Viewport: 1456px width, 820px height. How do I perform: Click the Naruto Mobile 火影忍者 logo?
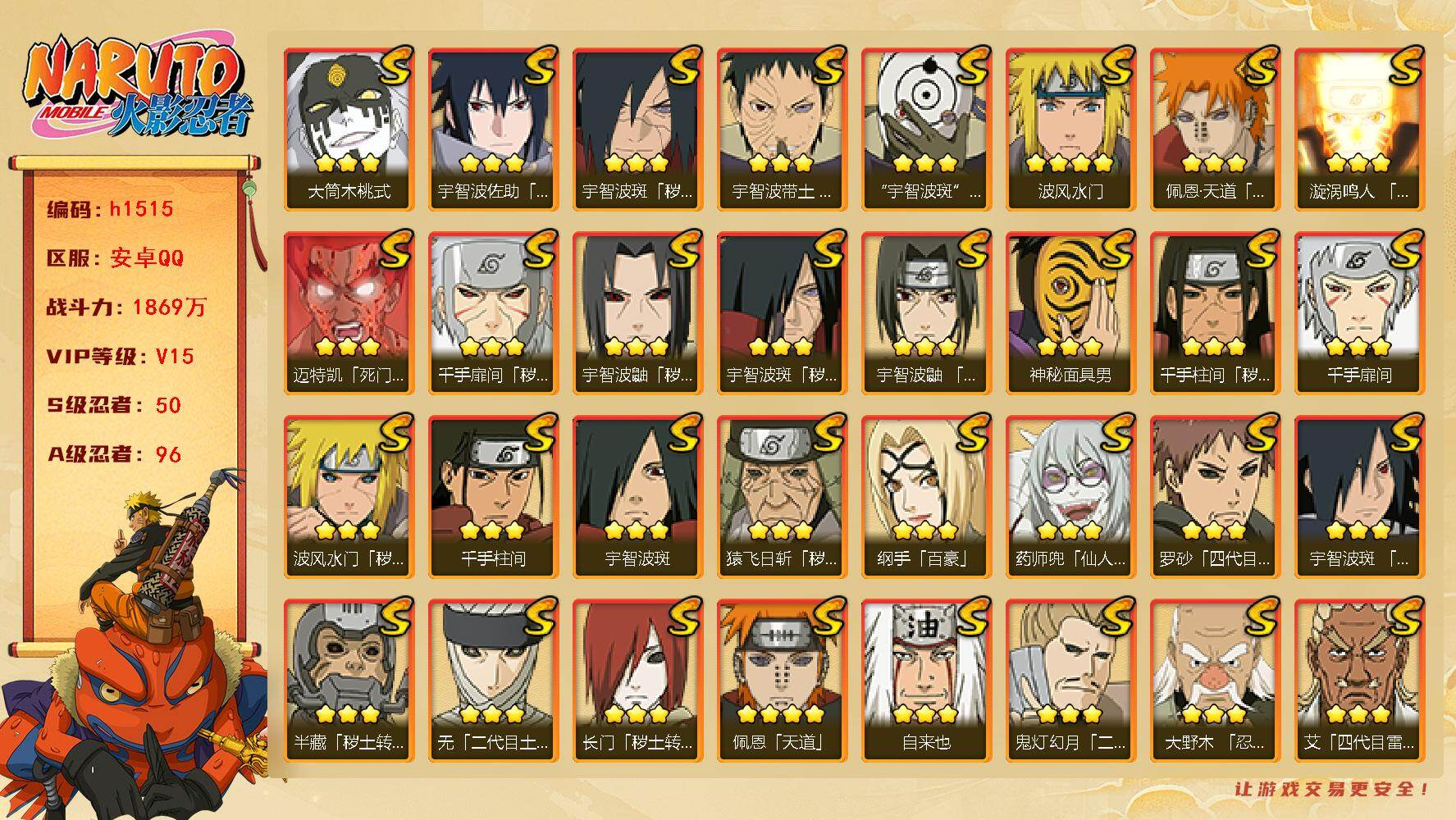135,88
